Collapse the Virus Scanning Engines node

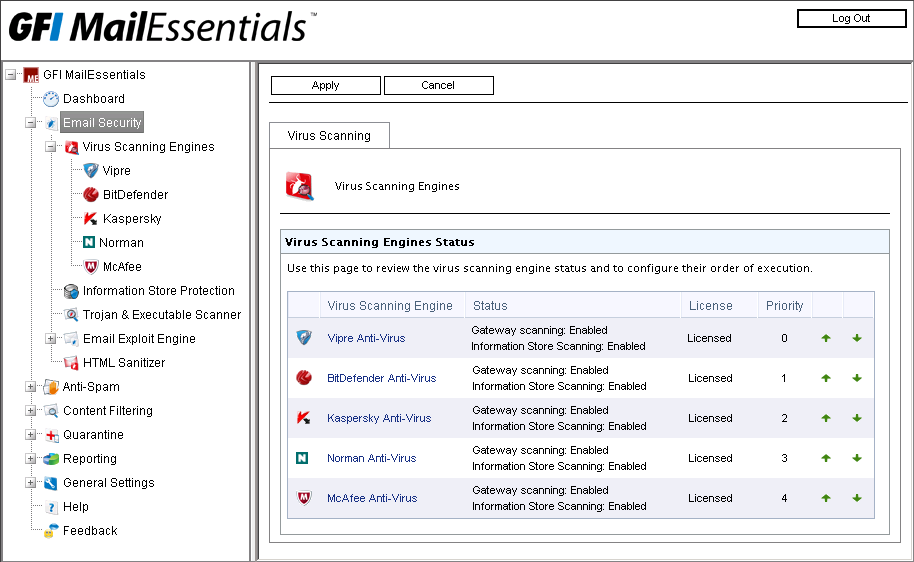[x=51, y=147]
